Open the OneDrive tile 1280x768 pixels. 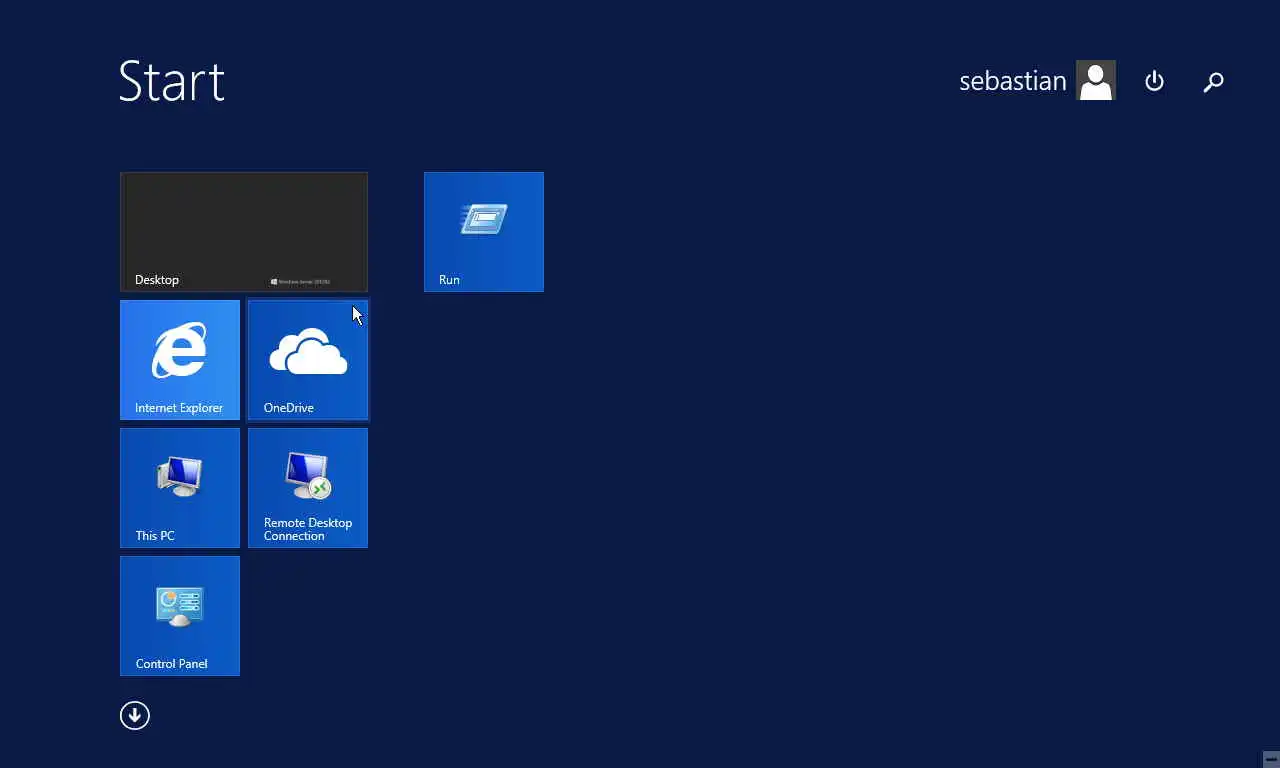click(x=308, y=360)
